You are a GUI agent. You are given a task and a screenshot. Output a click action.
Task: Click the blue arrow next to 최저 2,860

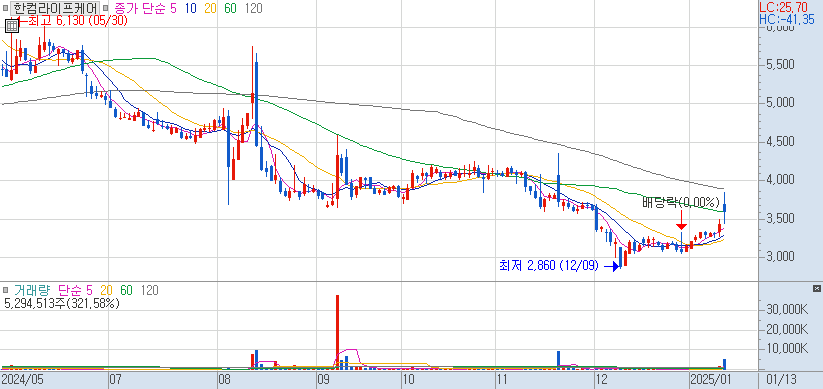coord(611,267)
